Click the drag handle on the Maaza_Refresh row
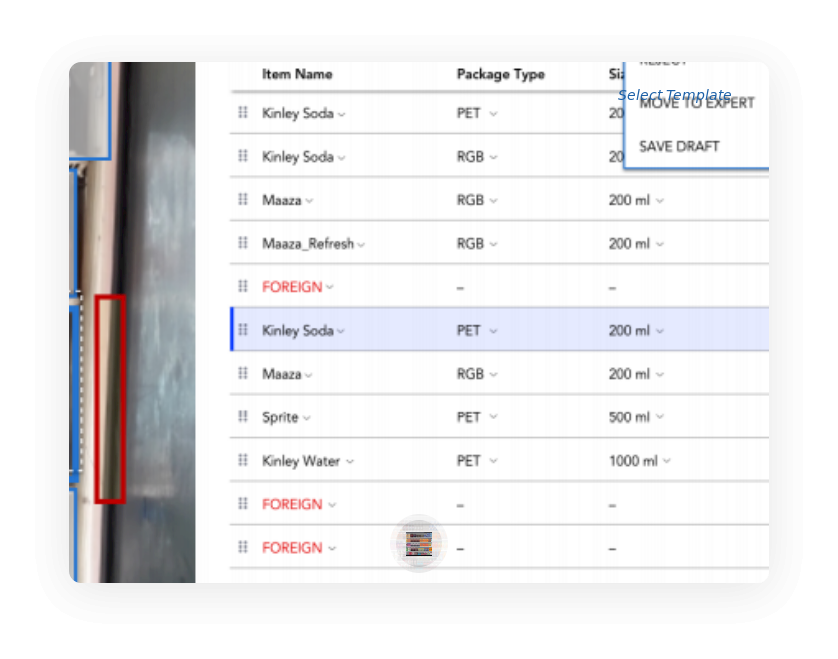838x659 pixels. 243,243
